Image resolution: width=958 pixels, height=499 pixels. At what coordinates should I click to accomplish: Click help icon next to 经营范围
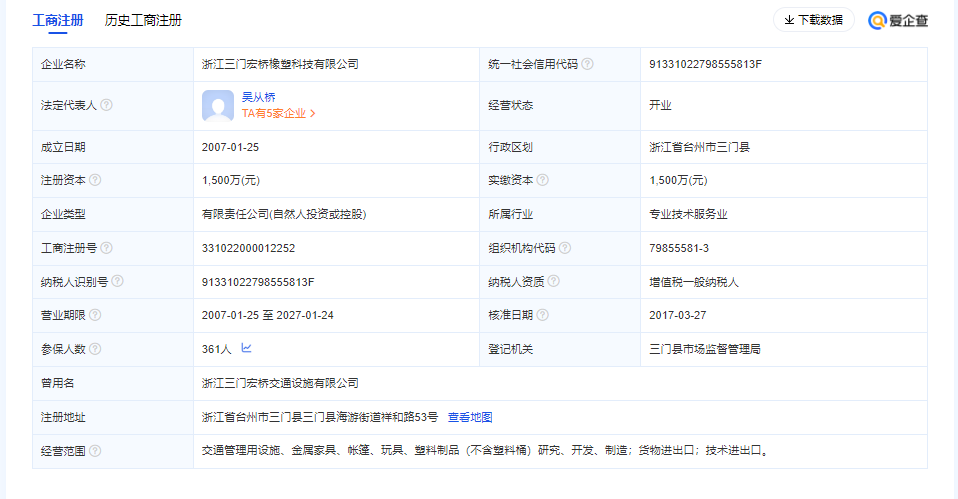tap(95, 451)
